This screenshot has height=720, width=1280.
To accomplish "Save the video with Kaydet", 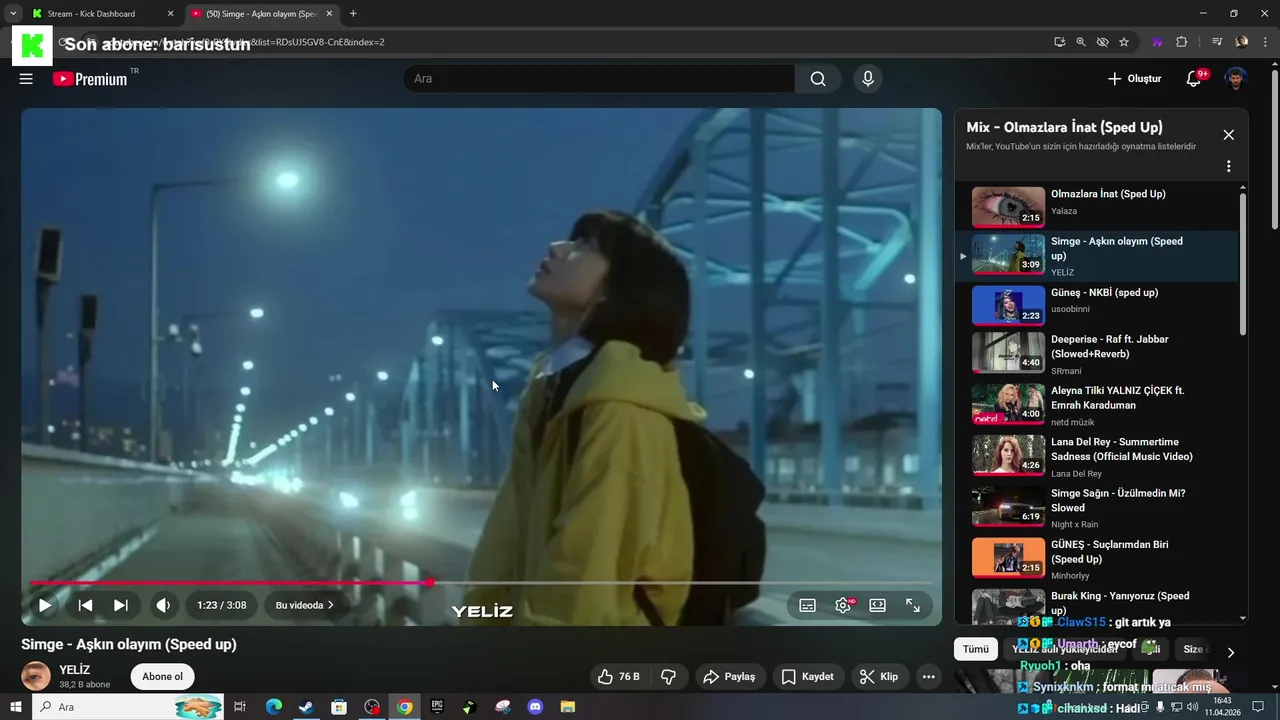I will pyautogui.click(x=807, y=677).
